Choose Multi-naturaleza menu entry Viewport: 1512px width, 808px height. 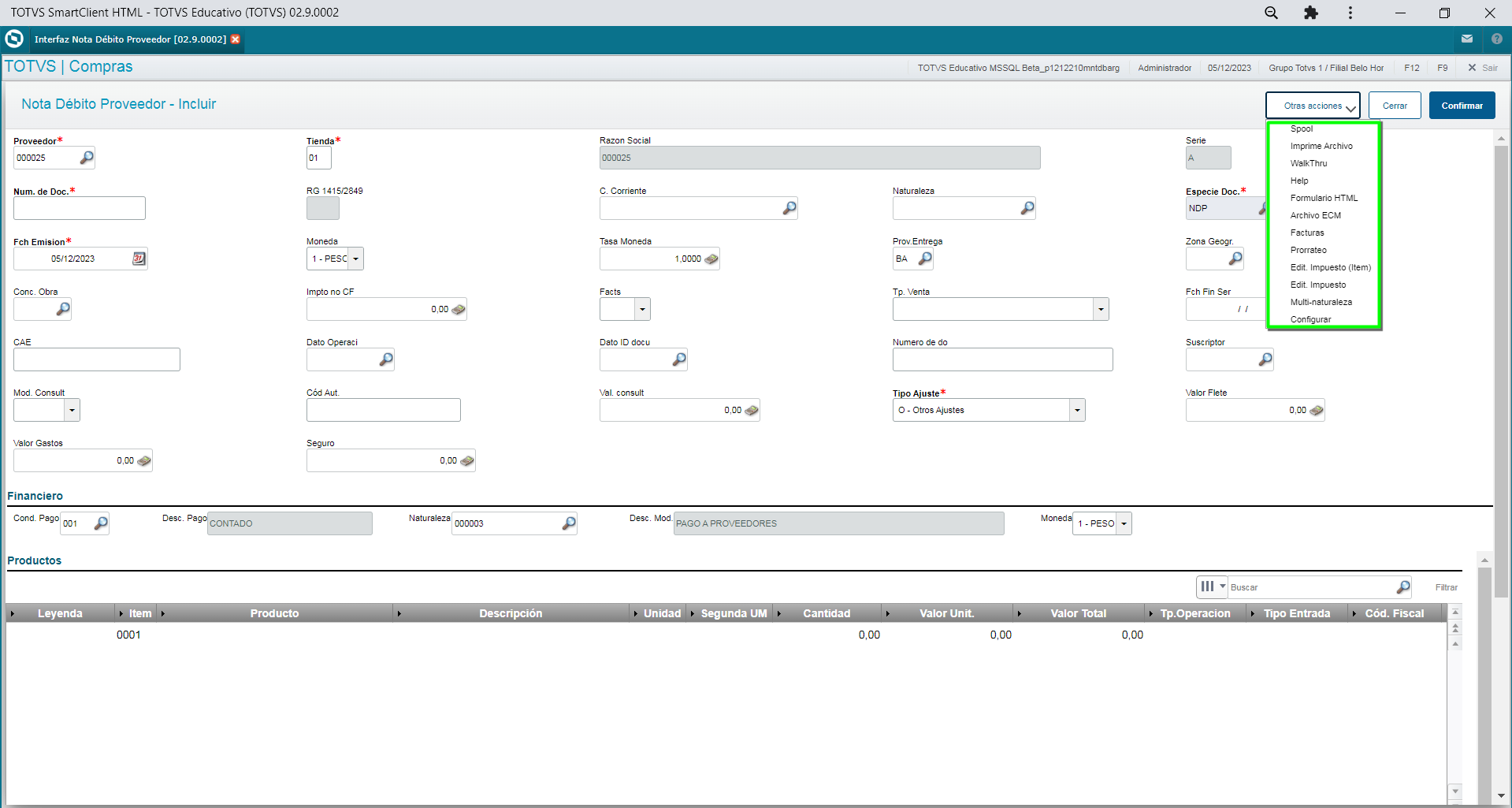(1321, 302)
